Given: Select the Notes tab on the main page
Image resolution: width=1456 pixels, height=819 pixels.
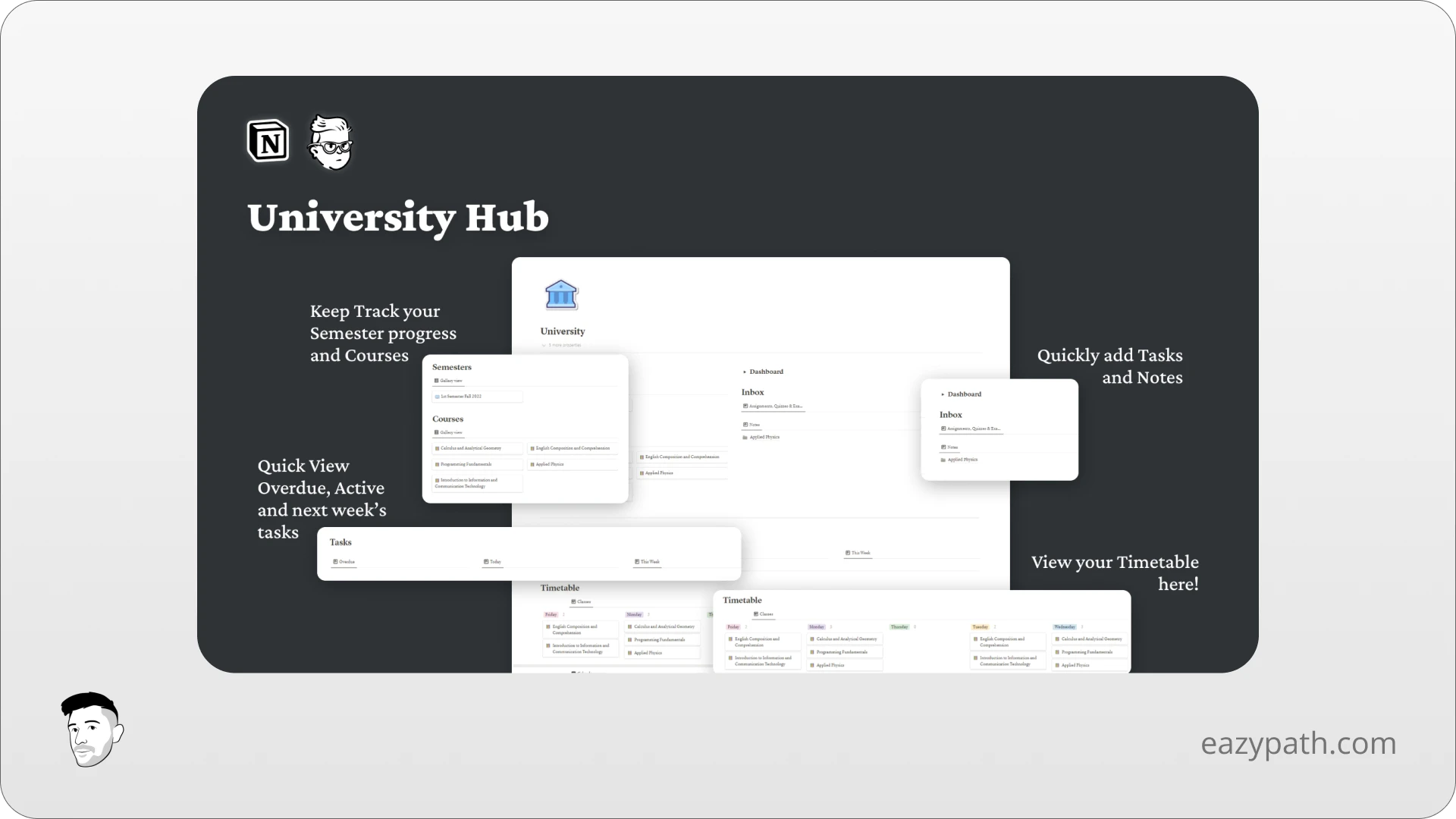Looking at the screenshot, I should pyautogui.click(x=752, y=425).
